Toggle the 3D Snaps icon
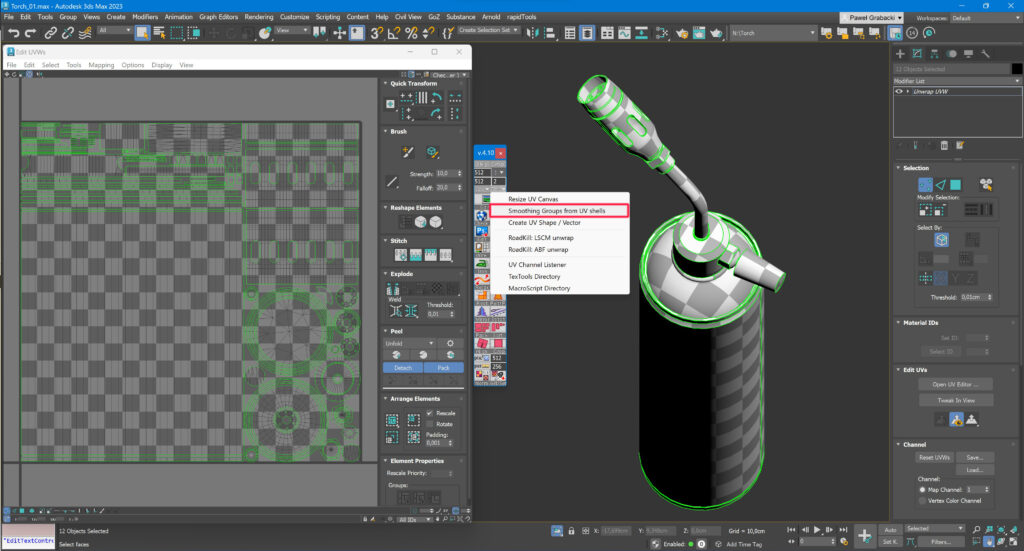The image size is (1024, 551). tap(377, 33)
